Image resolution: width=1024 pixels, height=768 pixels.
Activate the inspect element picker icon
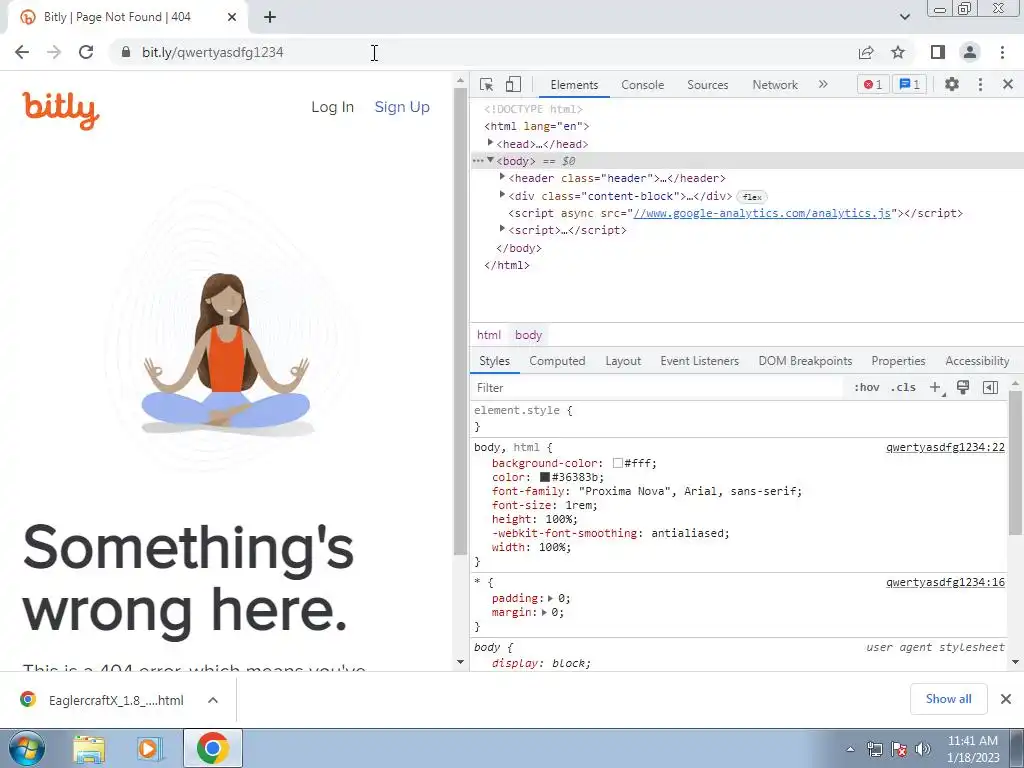(486, 84)
